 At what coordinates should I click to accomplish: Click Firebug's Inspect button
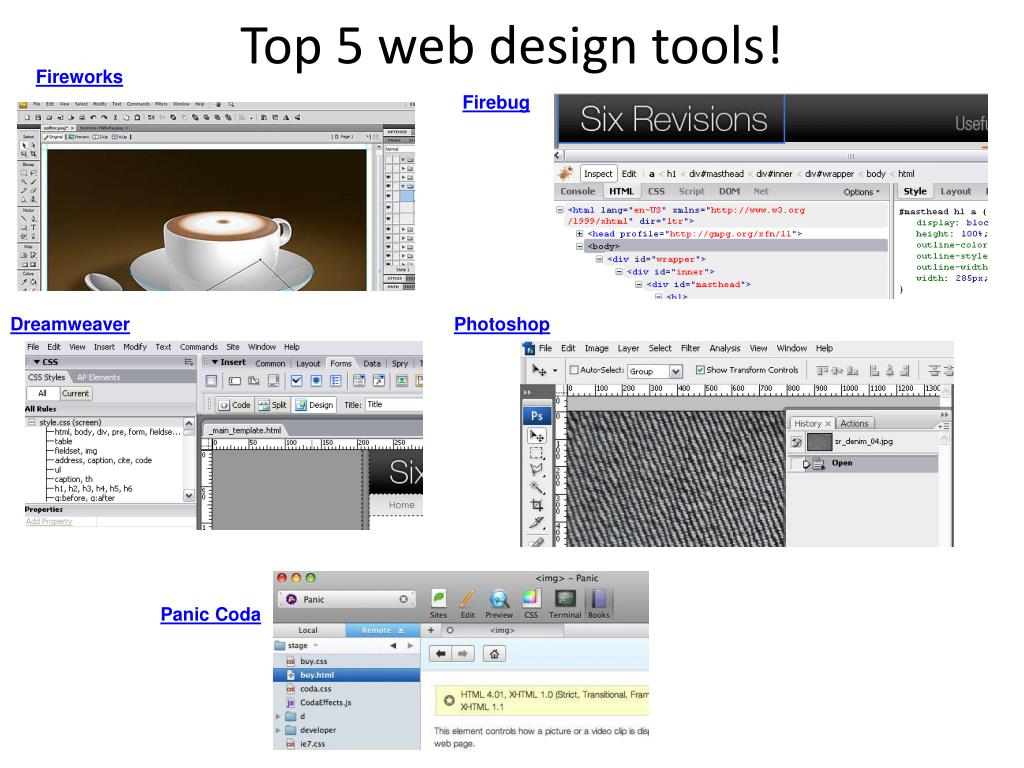(598, 174)
